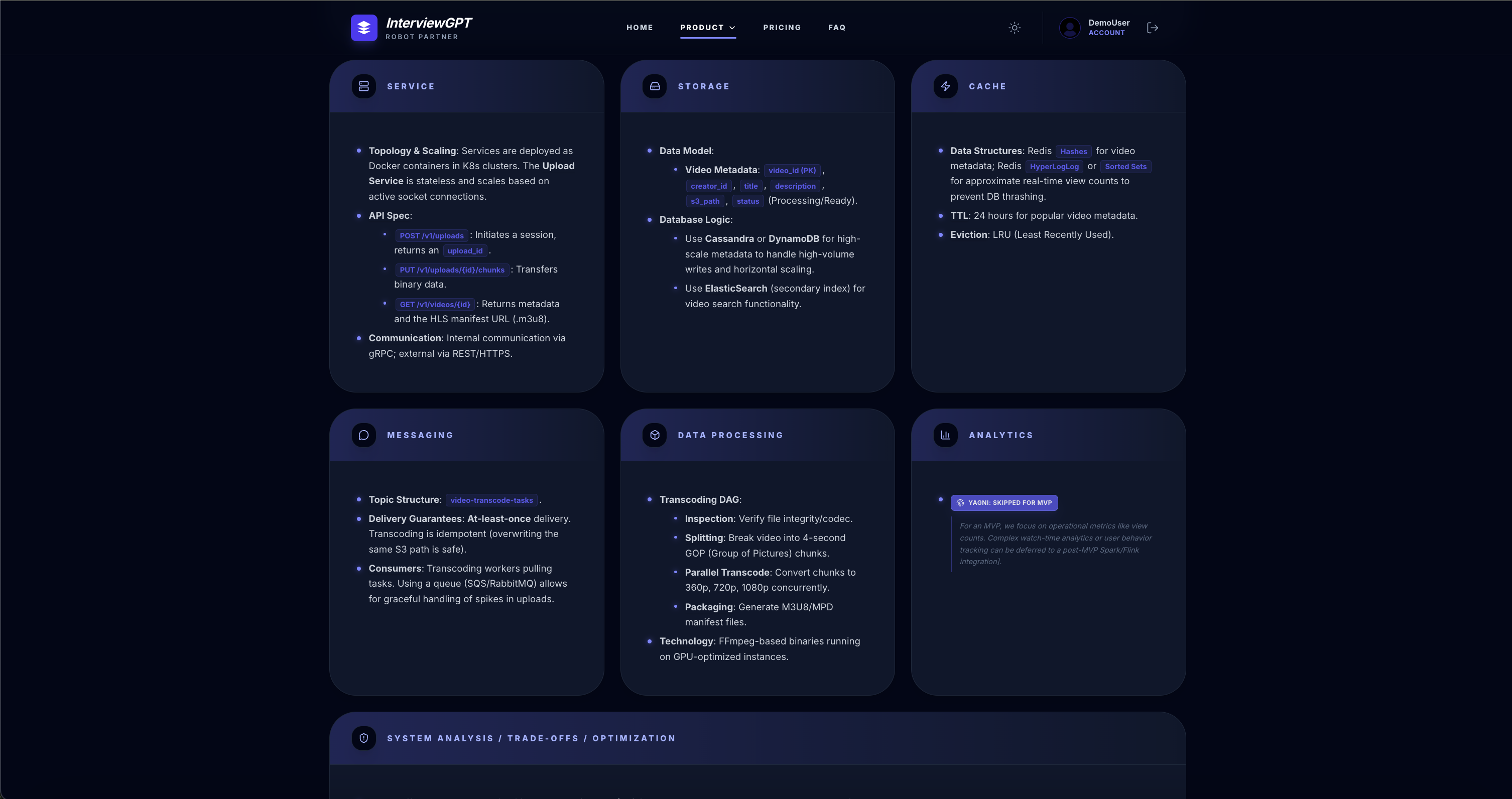Screen dimensions: 1512x799
Task: Toggle light mode with the sun icon
Action: 1015,28
